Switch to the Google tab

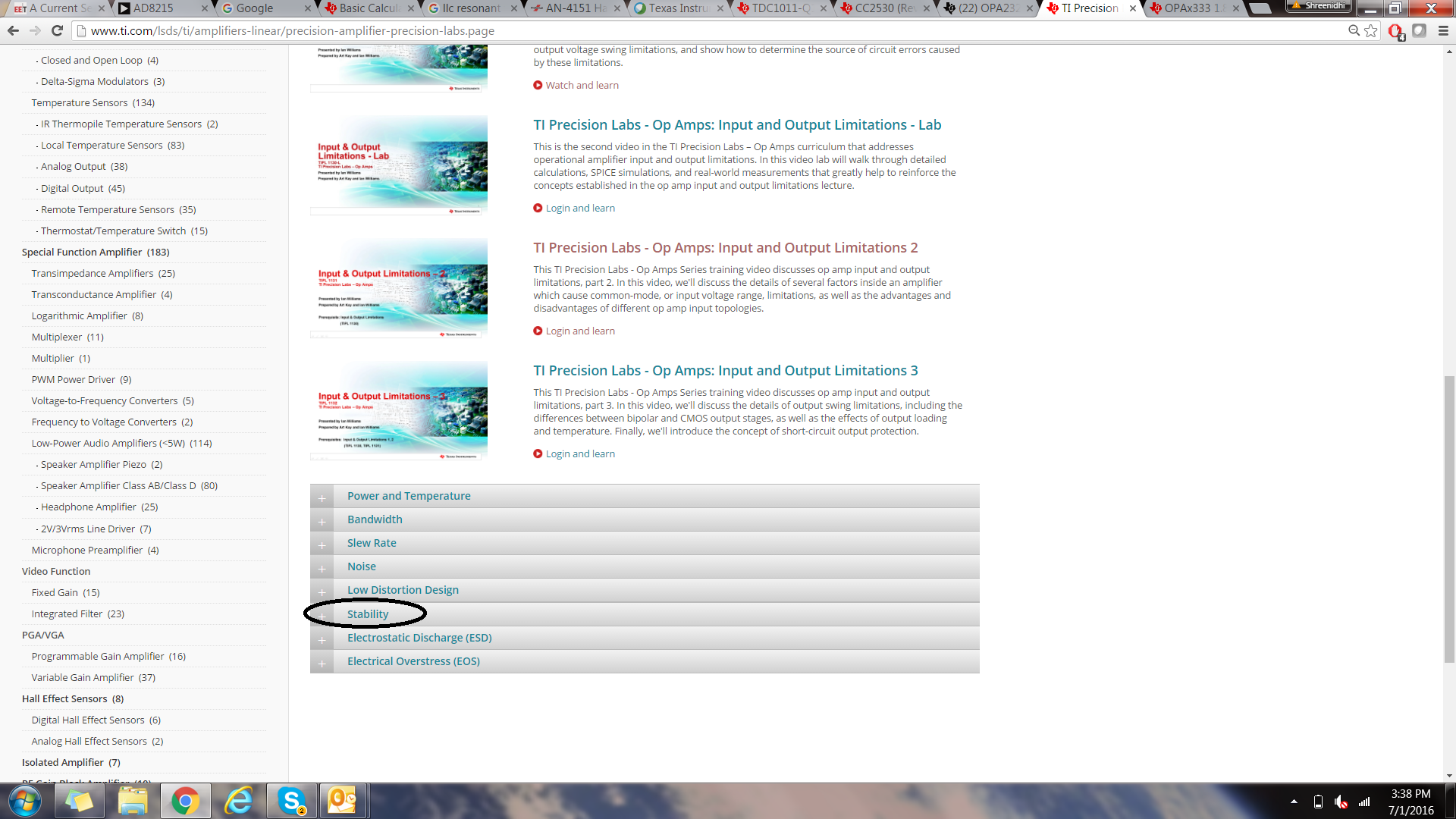(x=255, y=8)
